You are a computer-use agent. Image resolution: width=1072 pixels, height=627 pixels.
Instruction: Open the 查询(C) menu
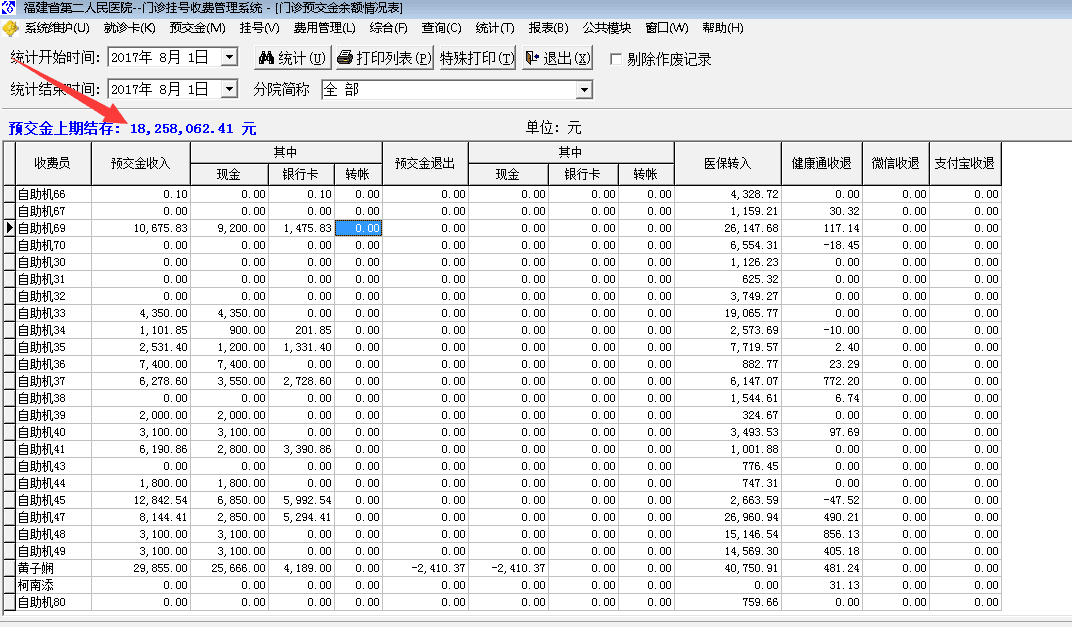[x=441, y=28]
